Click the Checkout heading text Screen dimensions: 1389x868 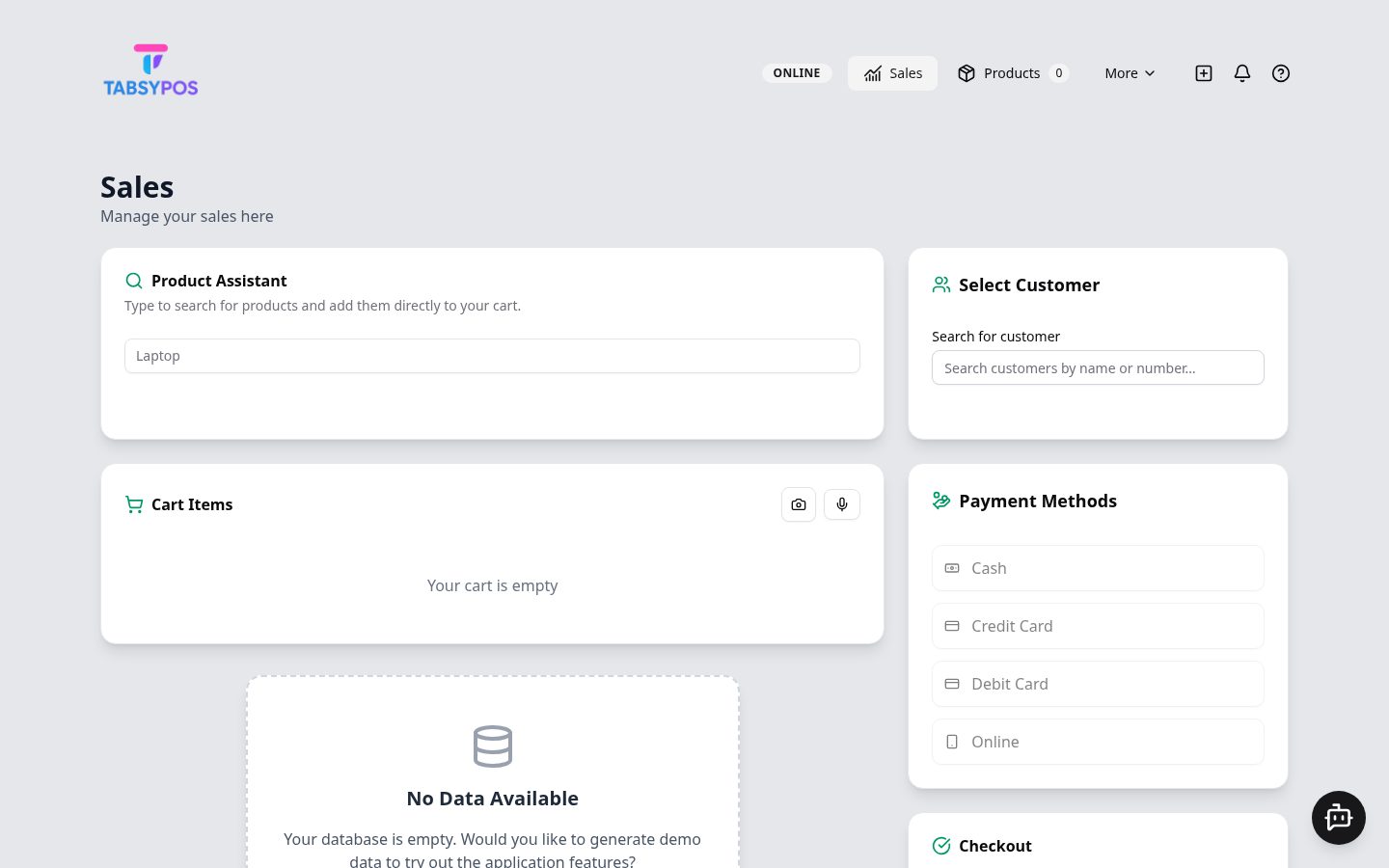[995, 846]
